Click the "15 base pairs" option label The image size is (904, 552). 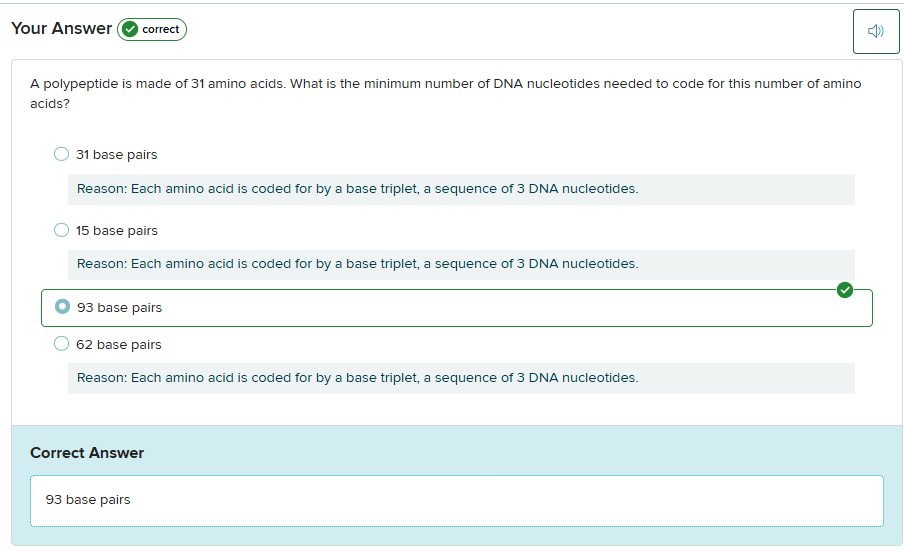coord(116,231)
